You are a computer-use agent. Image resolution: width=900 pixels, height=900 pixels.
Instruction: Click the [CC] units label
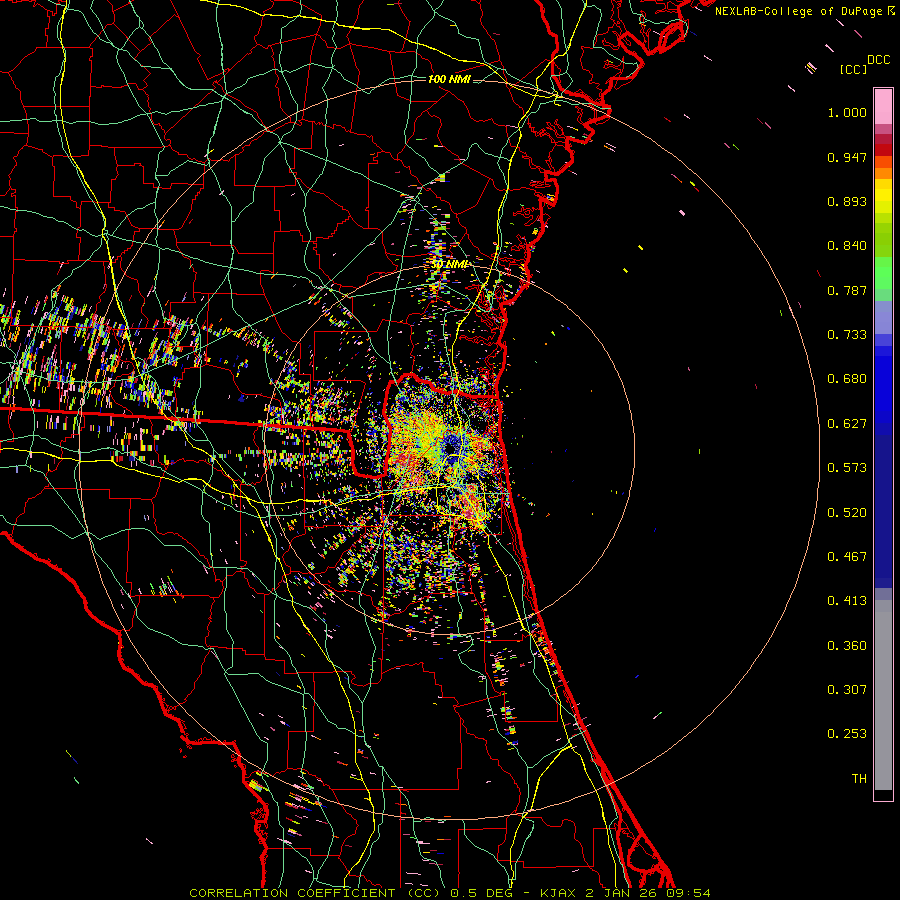853,69
